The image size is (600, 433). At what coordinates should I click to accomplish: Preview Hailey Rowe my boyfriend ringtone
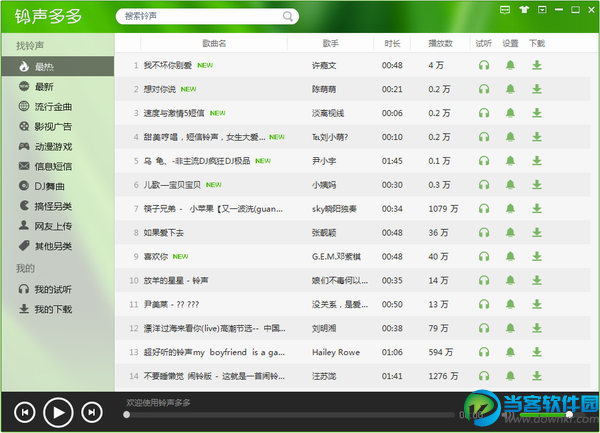pyautogui.click(x=484, y=352)
